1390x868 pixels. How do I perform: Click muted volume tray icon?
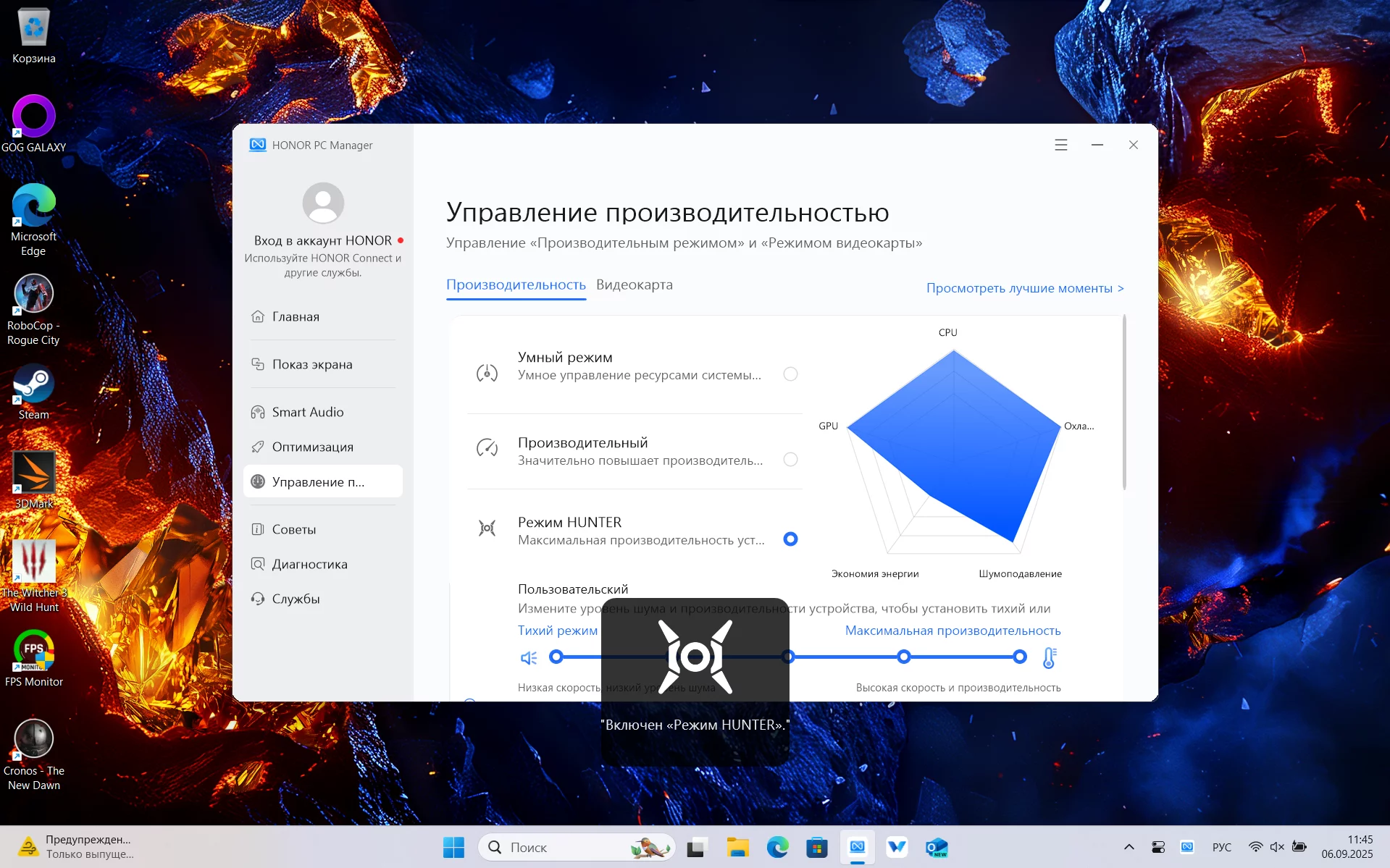point(1277,847)
